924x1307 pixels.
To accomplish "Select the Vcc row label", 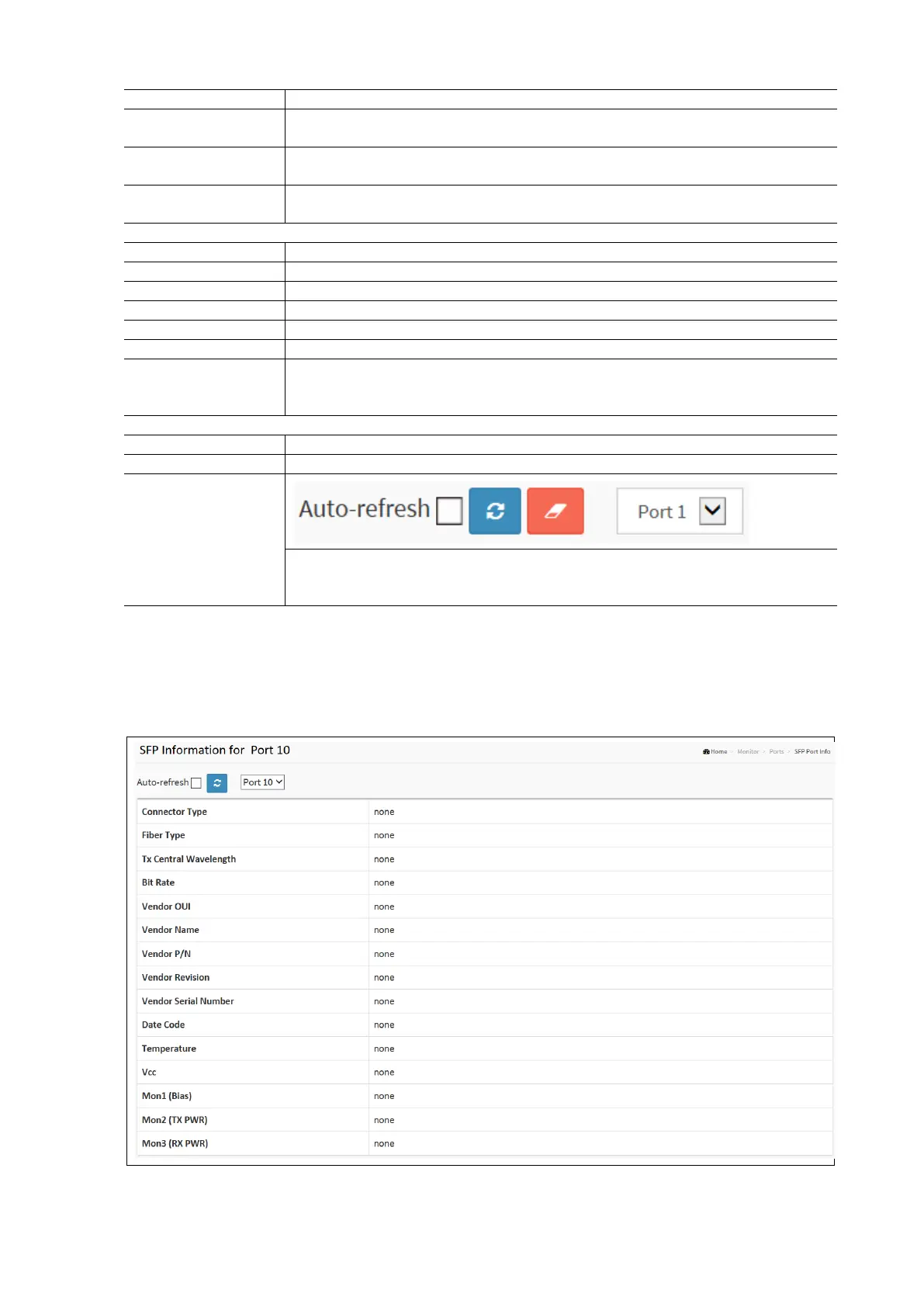I will [x=149, y=1072].
